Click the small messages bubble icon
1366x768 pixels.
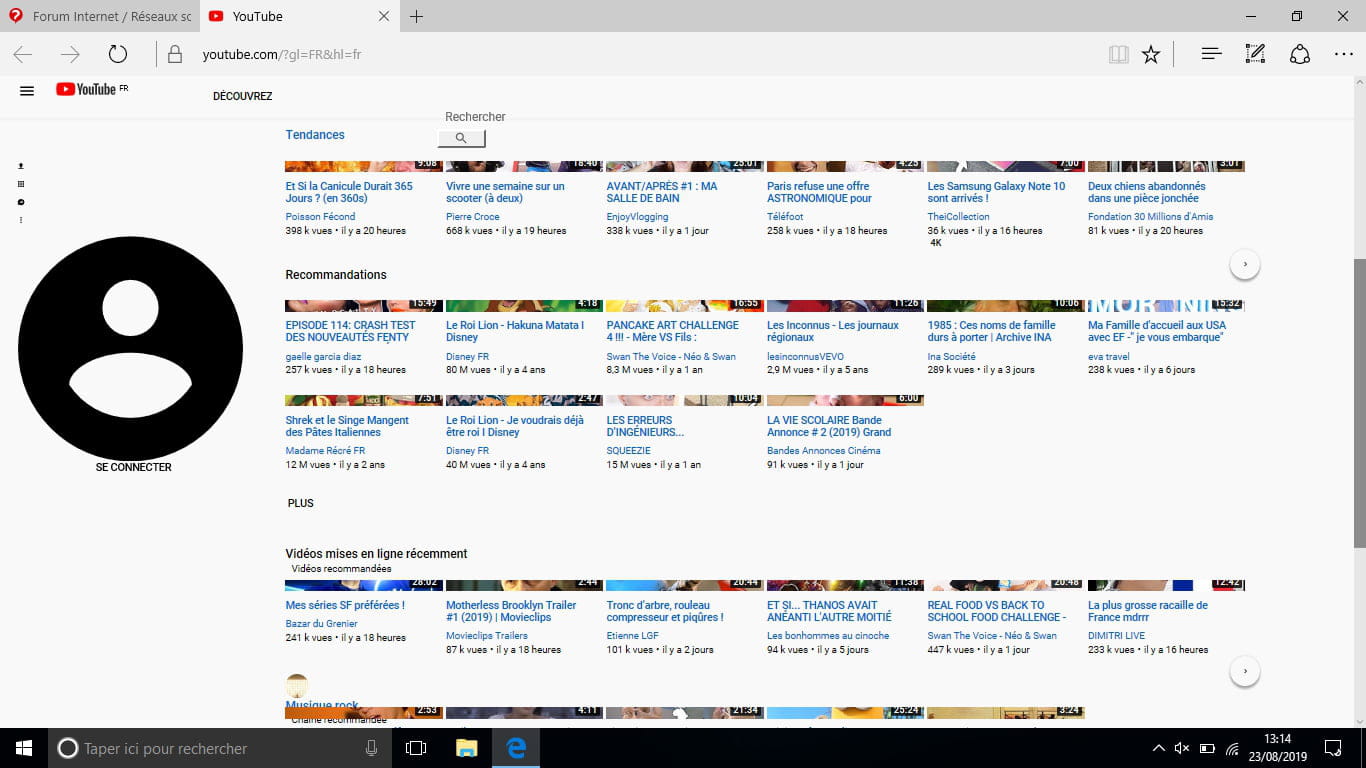click(x=21, y=202)
